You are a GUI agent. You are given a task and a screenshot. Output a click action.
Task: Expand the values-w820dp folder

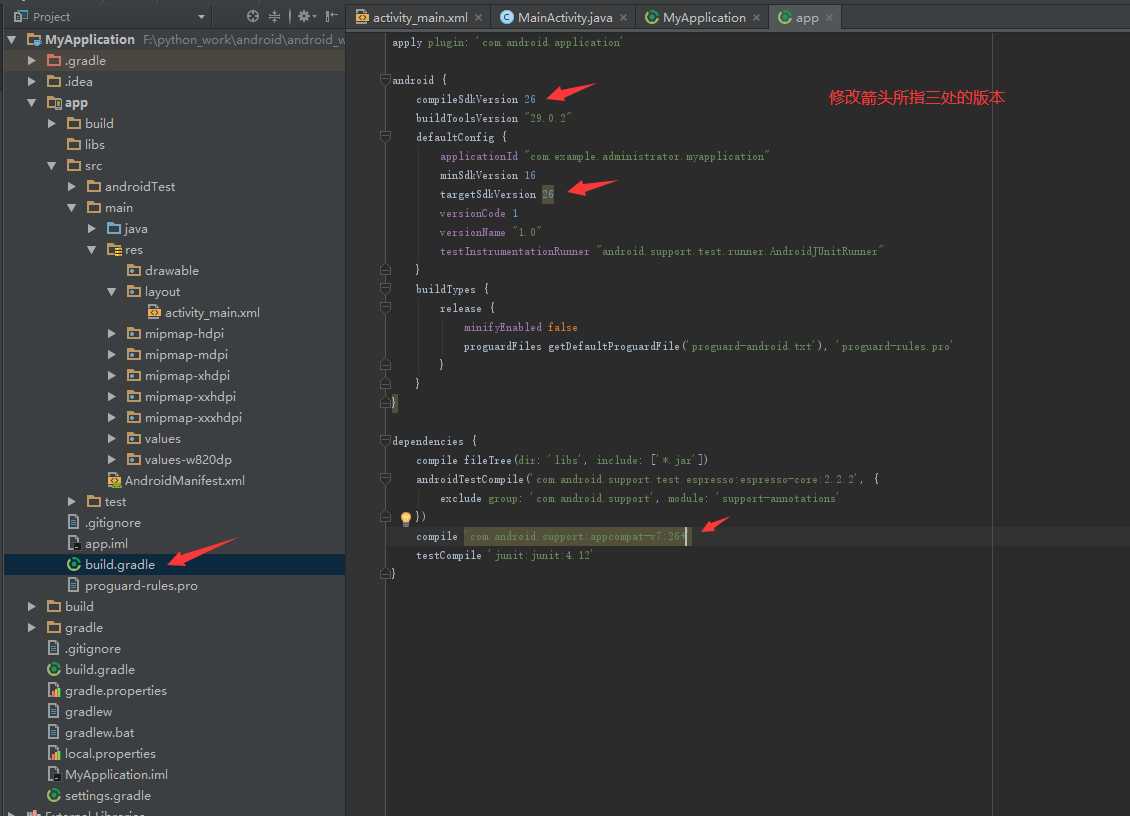[112, 459]
